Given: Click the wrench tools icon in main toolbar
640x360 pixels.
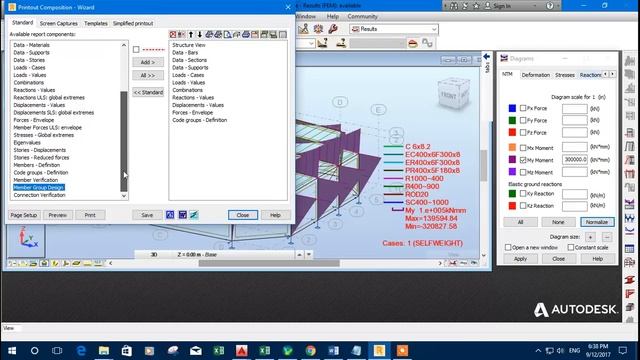Looking at the screenshot, I should 333,29.
